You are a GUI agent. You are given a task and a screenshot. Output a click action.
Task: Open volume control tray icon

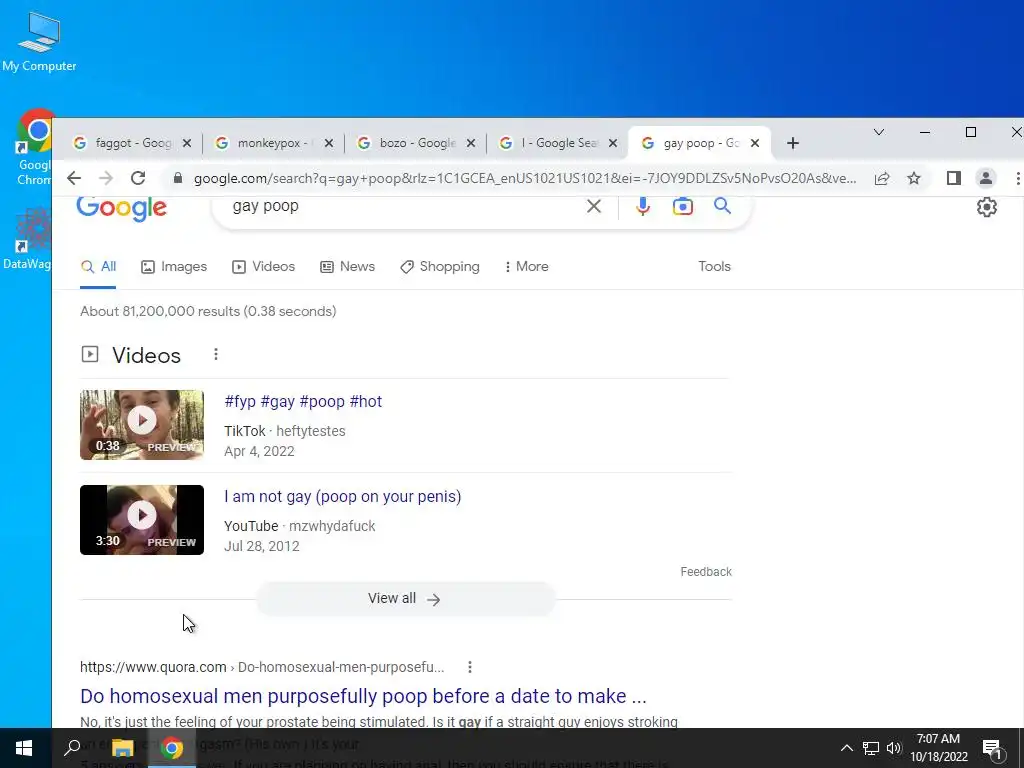pos(894,748)
